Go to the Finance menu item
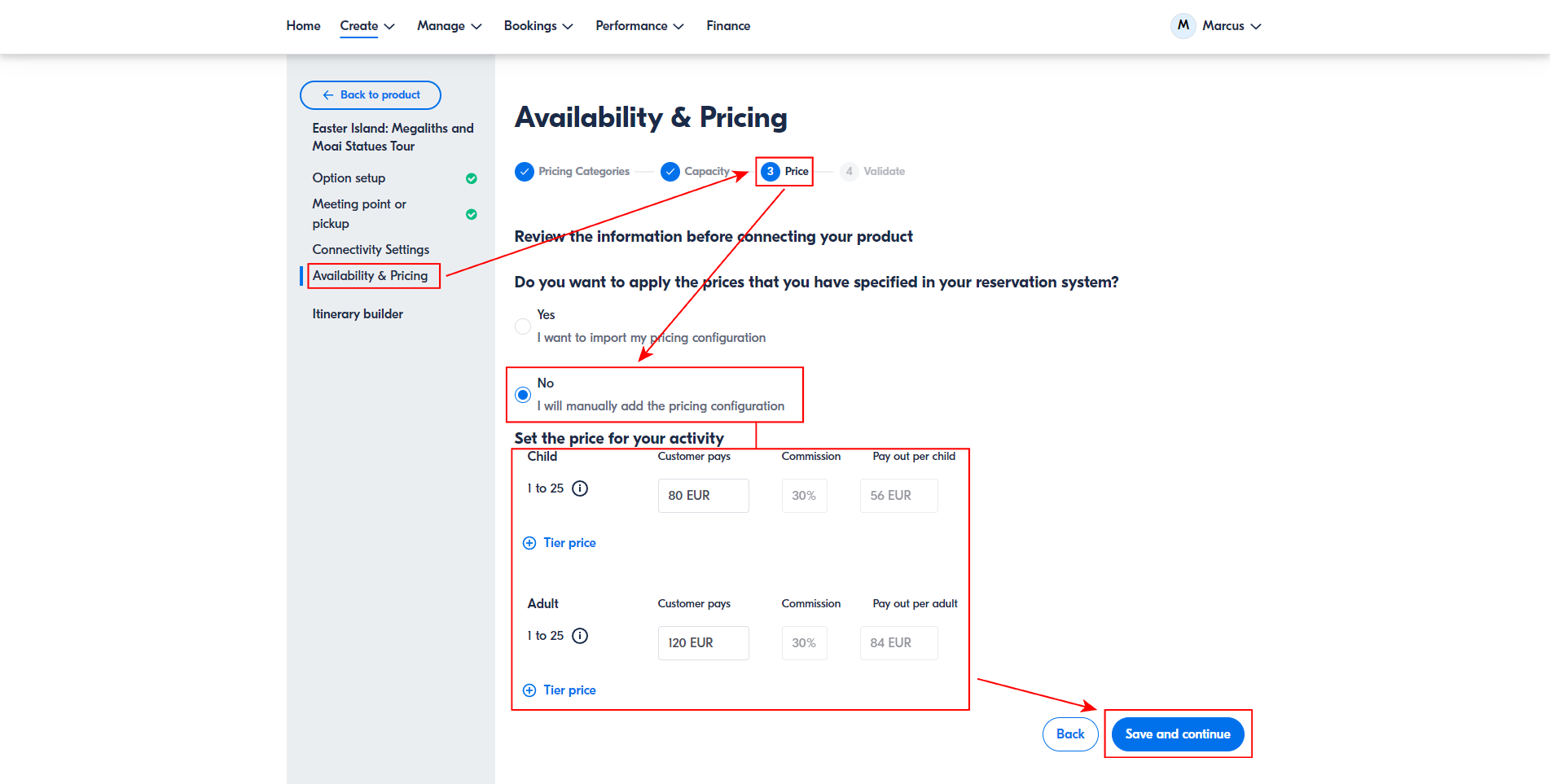 pyautogui.click(x=728, y=26)
